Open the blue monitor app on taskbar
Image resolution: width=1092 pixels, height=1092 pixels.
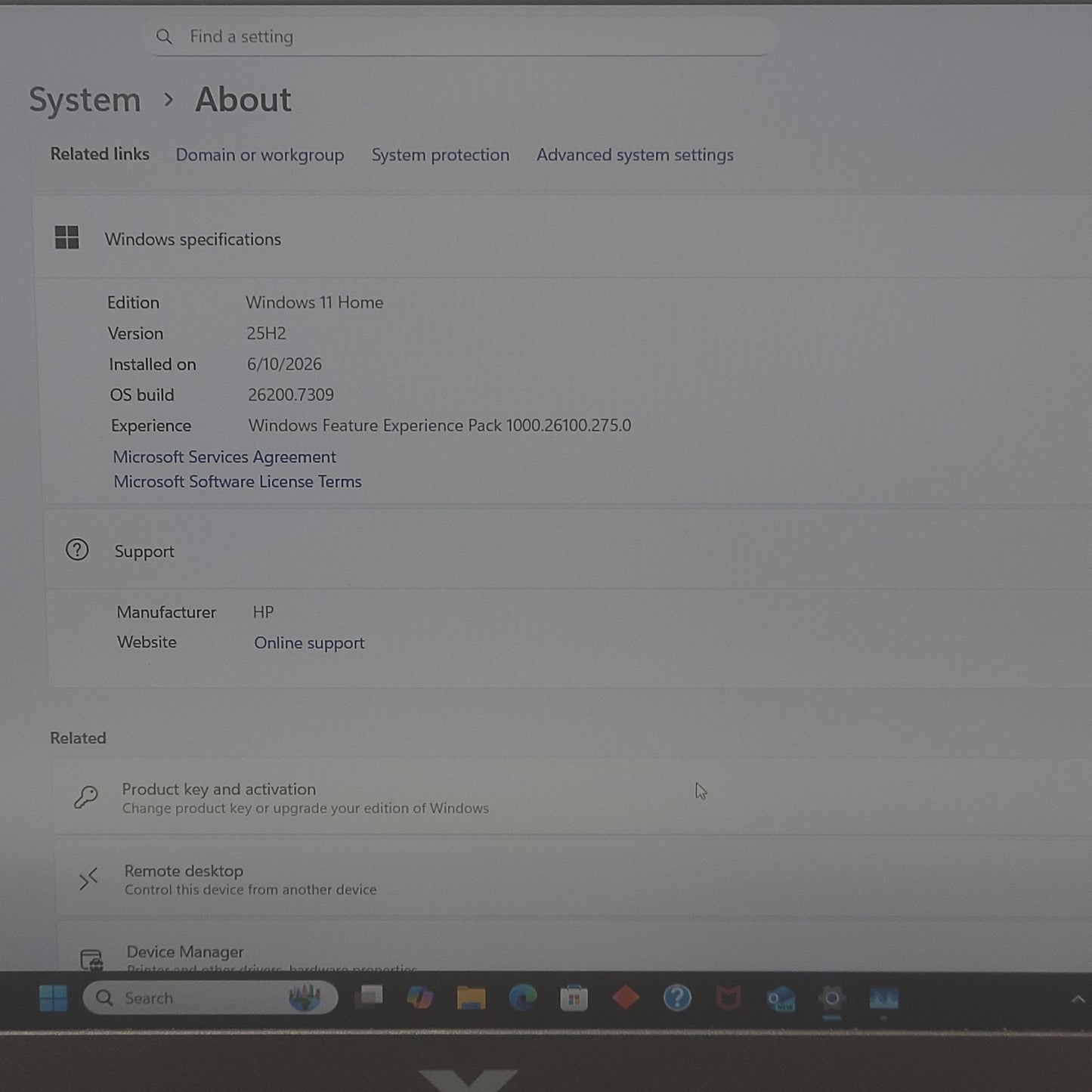click(883, 1000)
